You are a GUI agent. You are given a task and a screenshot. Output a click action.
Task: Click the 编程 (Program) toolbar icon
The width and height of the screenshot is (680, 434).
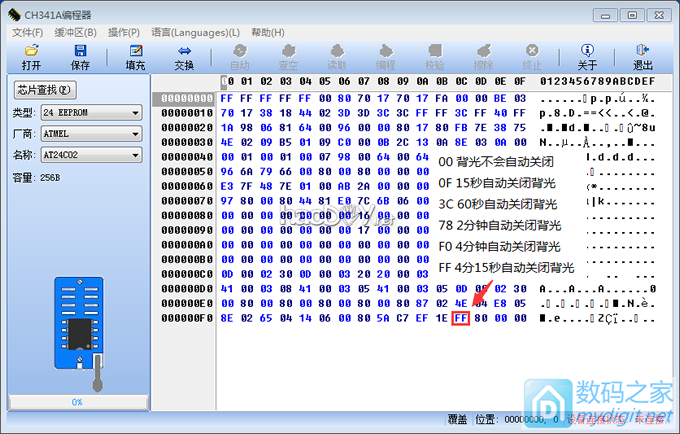[385, 57]
